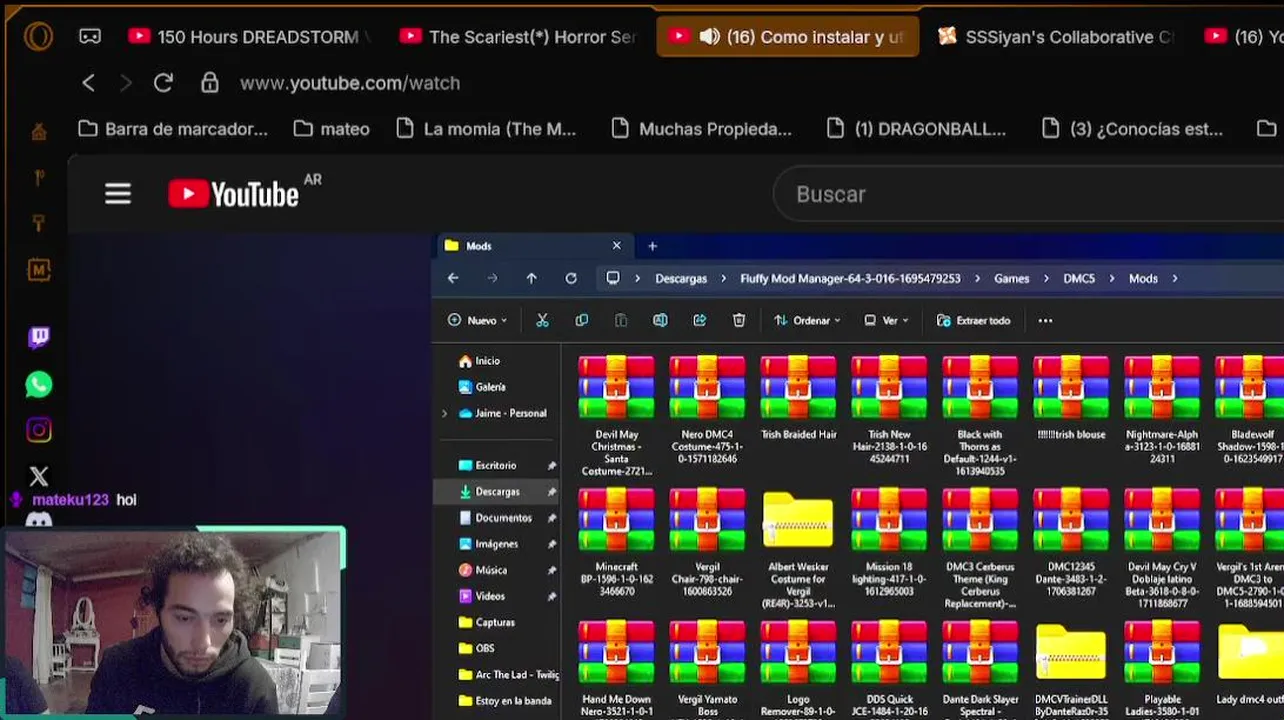Close the Mods Explorer tab
The height and width of the screenshot is (720, 1284).
click(x=616, y=245)
